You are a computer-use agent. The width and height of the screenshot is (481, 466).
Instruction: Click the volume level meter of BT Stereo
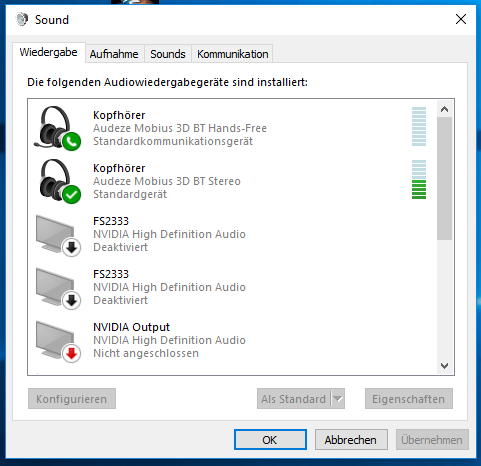click(419, 180)
